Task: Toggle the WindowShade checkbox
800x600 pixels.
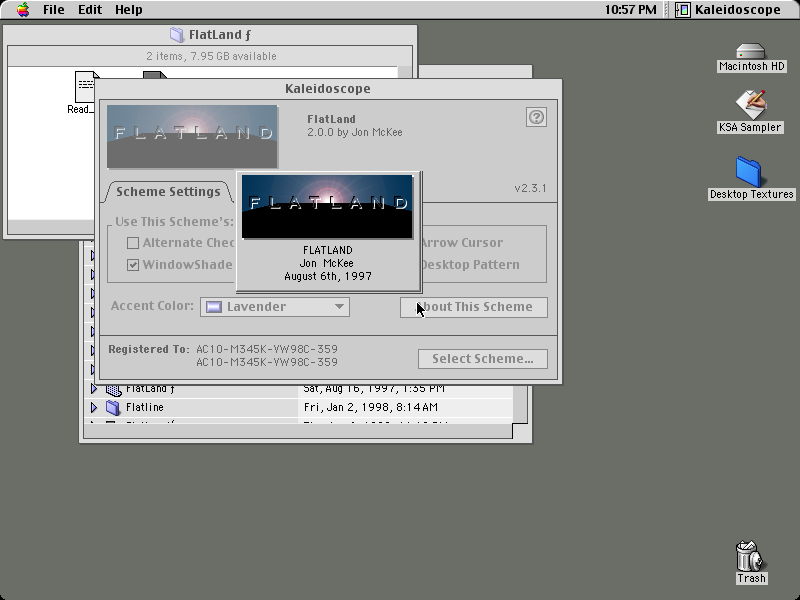Action: [133, 265]
